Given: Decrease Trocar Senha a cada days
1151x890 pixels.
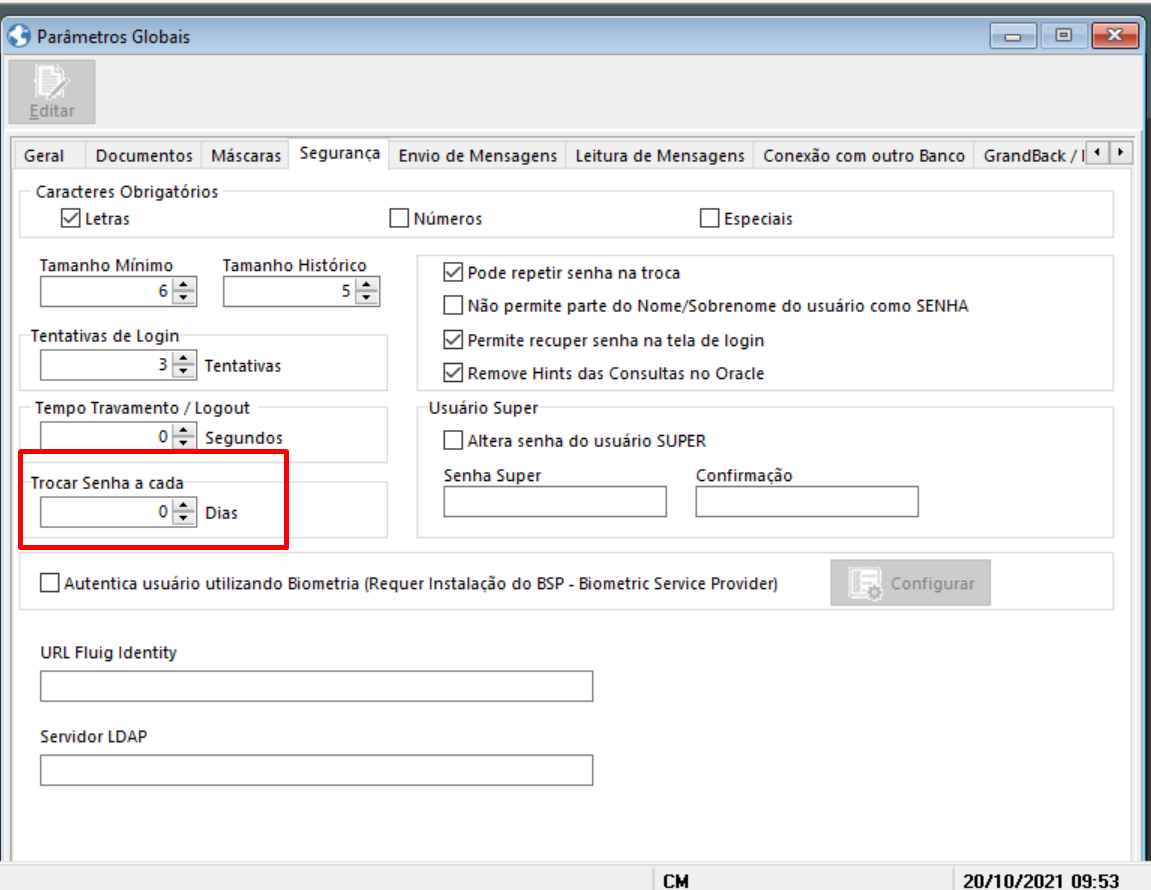Looking at the screenshot, I should [184, 518].
